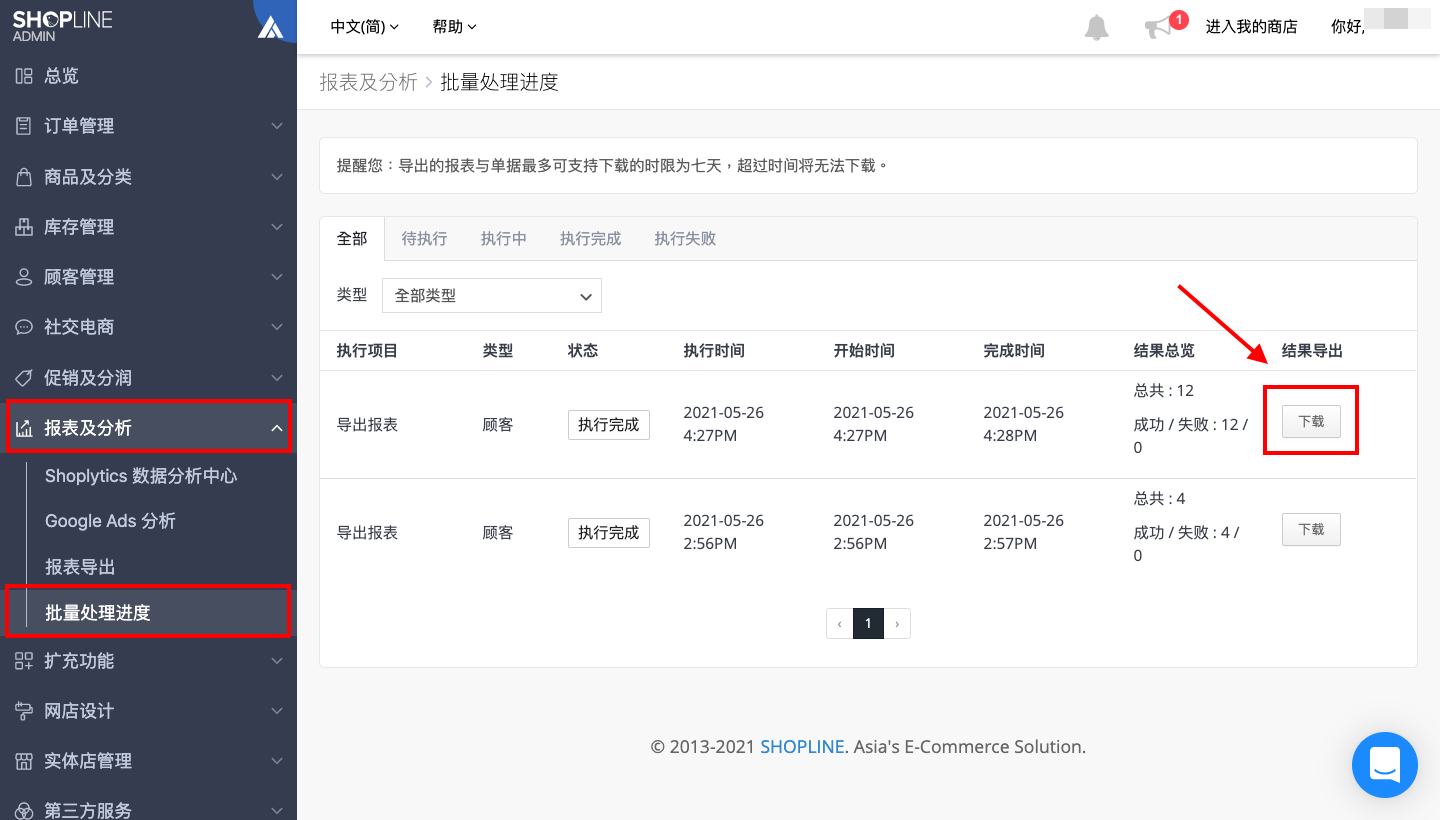Screen dimensions: 1440x820
Task: Open the 中文(简) language dropdown
Action: coord(365,27)
